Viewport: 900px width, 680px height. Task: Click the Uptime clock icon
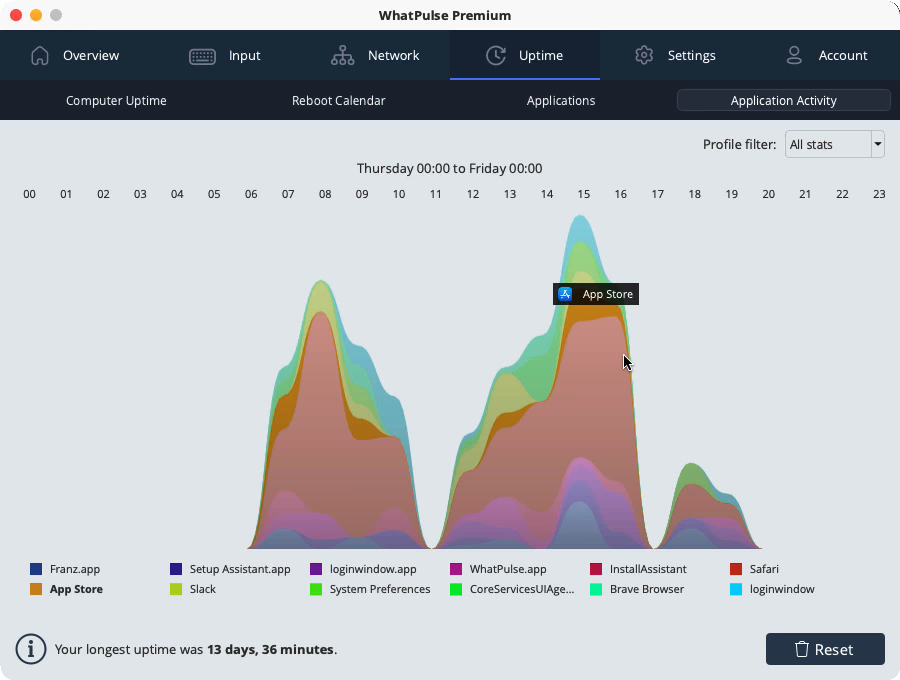tap(496, 56)
